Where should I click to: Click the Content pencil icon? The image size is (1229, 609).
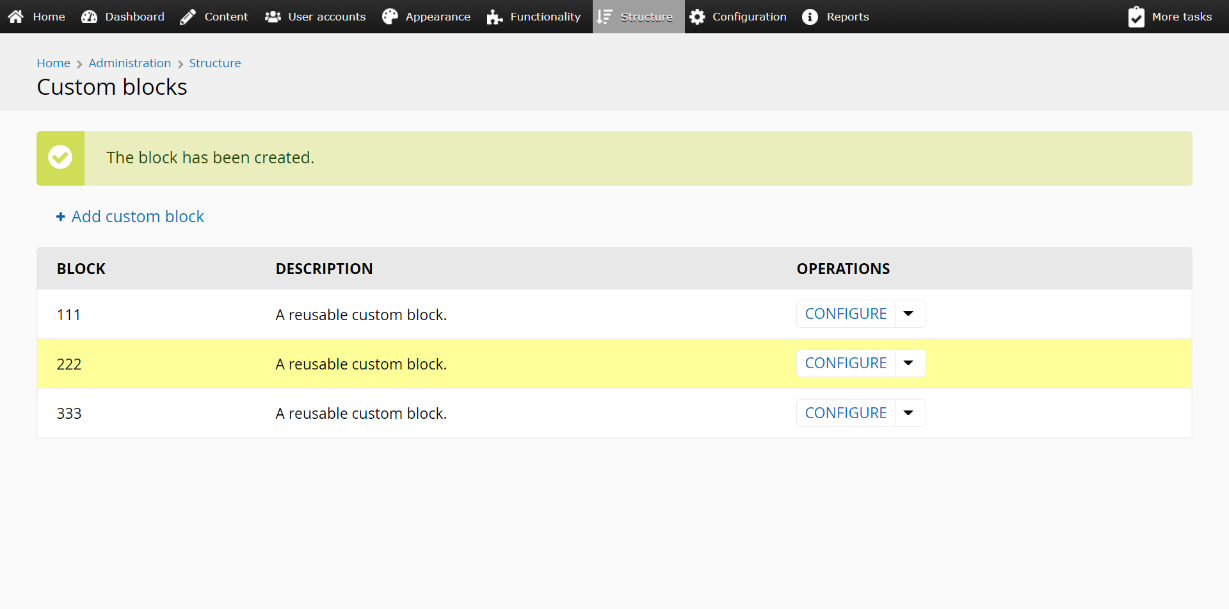tap(188, 17)
